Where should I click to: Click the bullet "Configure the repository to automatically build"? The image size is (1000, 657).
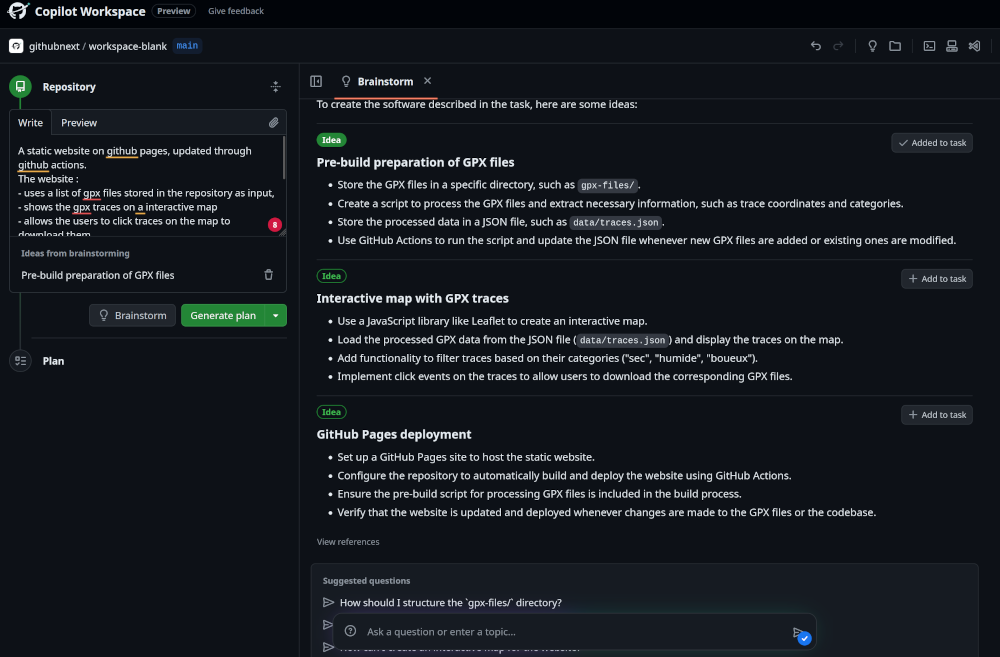(x=564, y=475)
